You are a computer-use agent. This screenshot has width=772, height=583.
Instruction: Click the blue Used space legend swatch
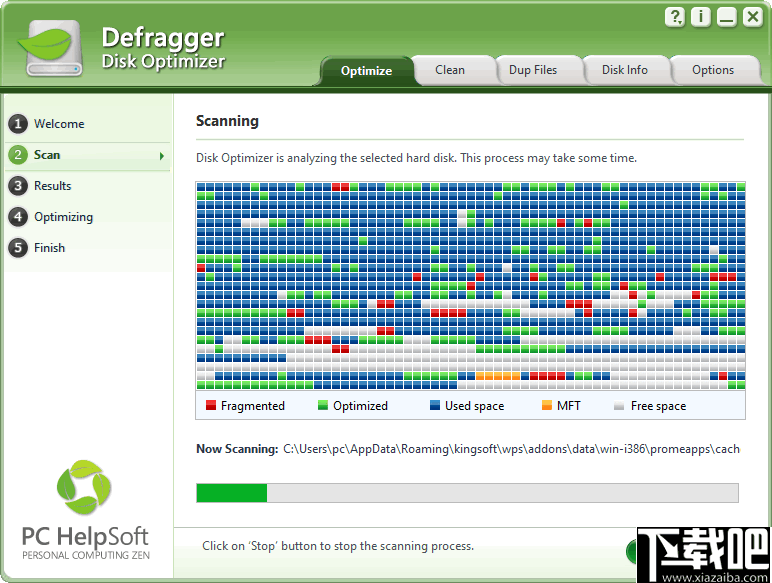pyautogui.click(x=435, y=405)
